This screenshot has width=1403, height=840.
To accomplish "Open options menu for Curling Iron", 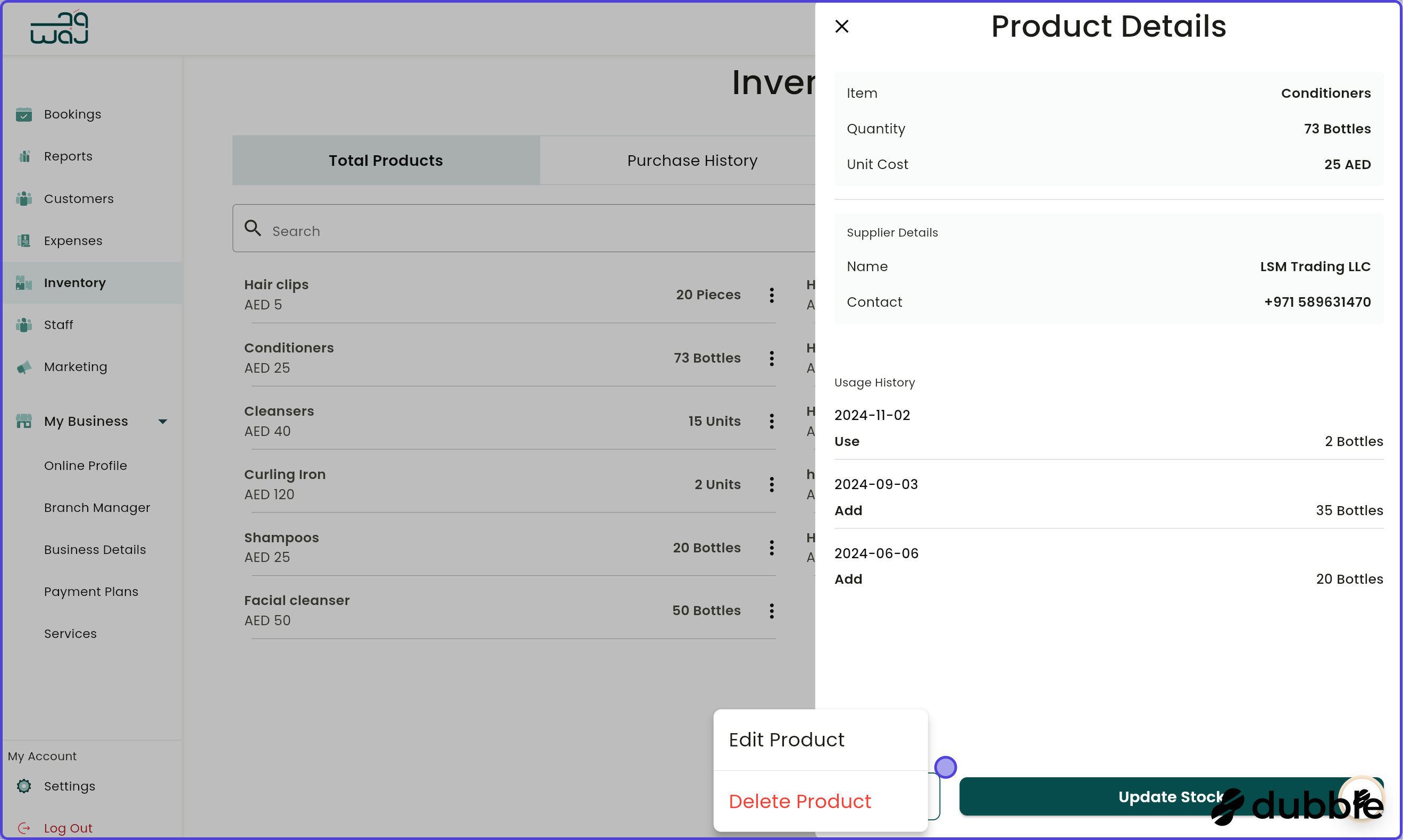I will (771, 484).
